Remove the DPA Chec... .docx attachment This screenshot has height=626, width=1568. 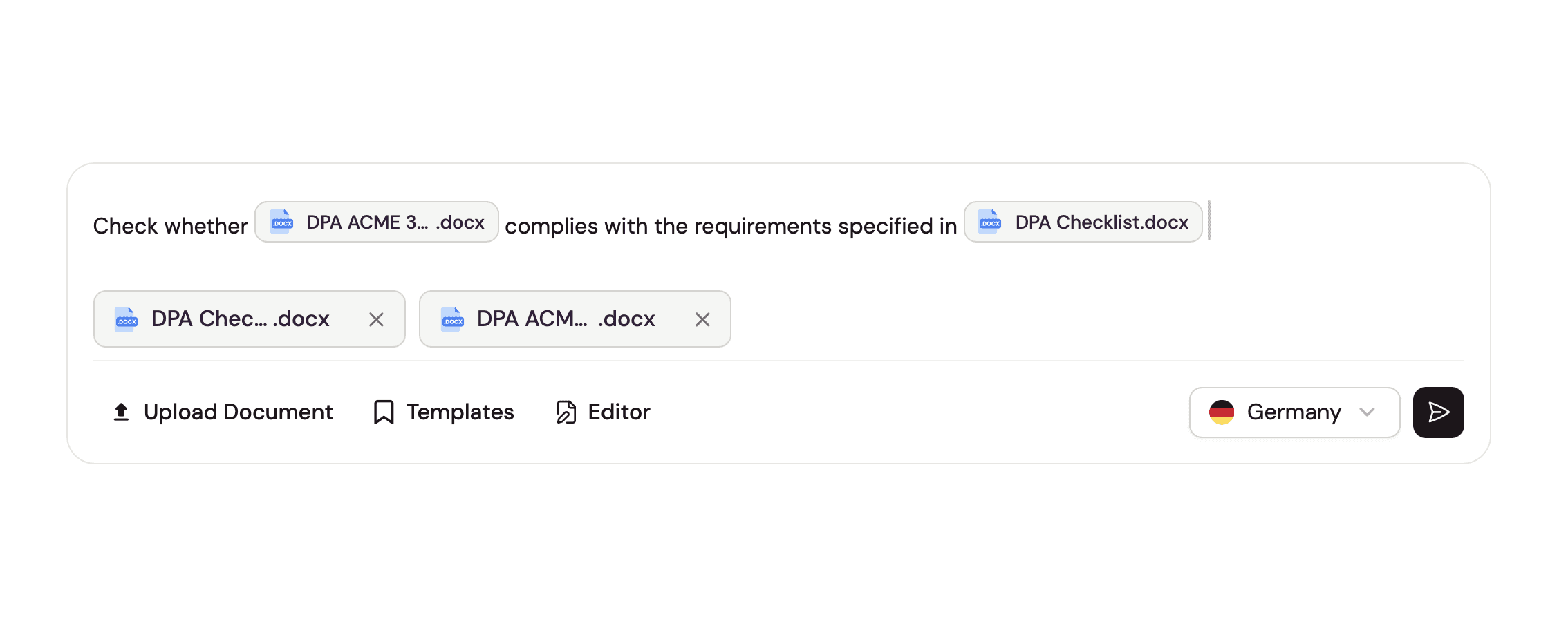[x=376, y=319]
